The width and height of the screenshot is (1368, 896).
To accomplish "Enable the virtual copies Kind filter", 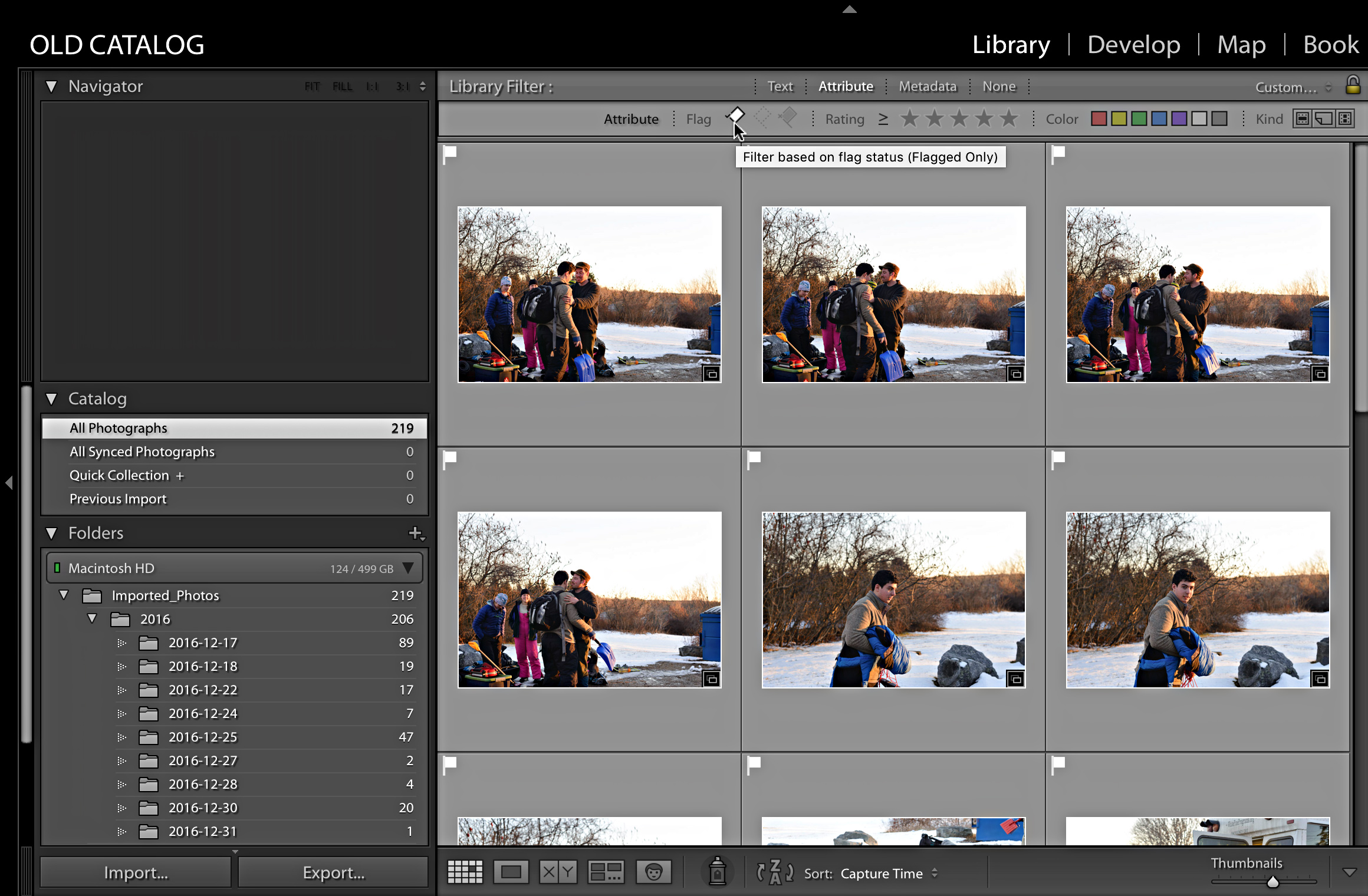I will pyautogui.click(x=1323, y=118).
